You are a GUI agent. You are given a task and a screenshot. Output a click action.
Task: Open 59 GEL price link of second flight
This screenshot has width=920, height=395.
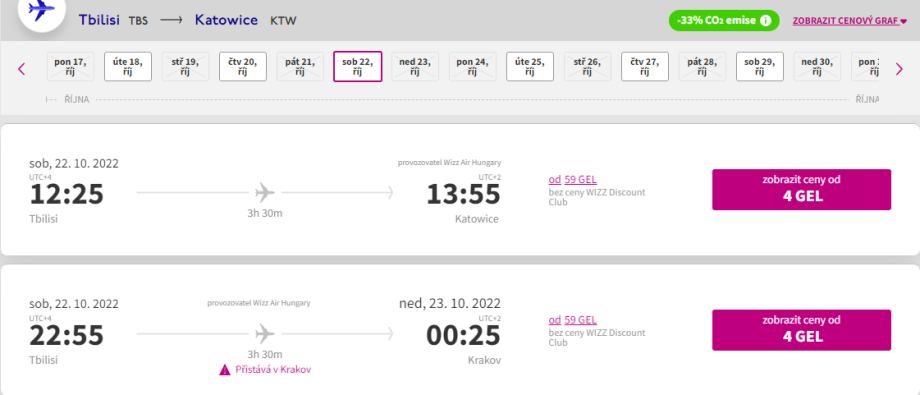pos(580,320)
